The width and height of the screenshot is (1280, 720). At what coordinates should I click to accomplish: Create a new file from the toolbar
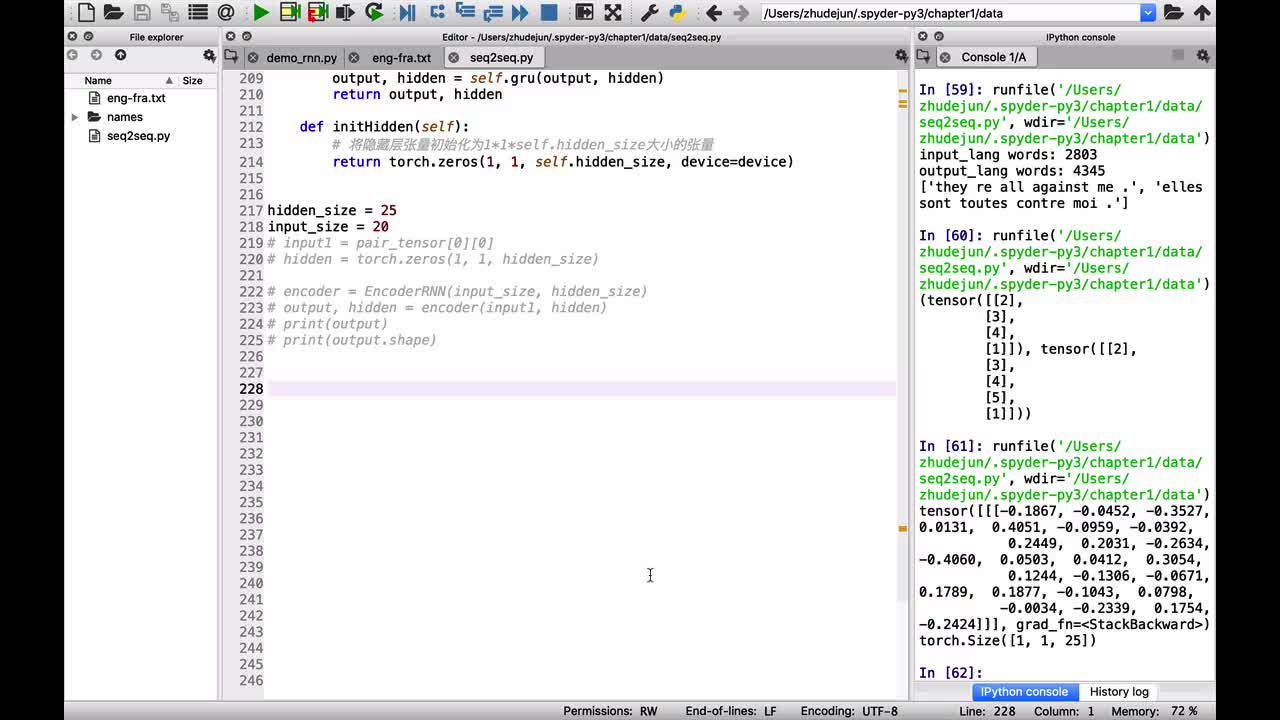(86, 13)
